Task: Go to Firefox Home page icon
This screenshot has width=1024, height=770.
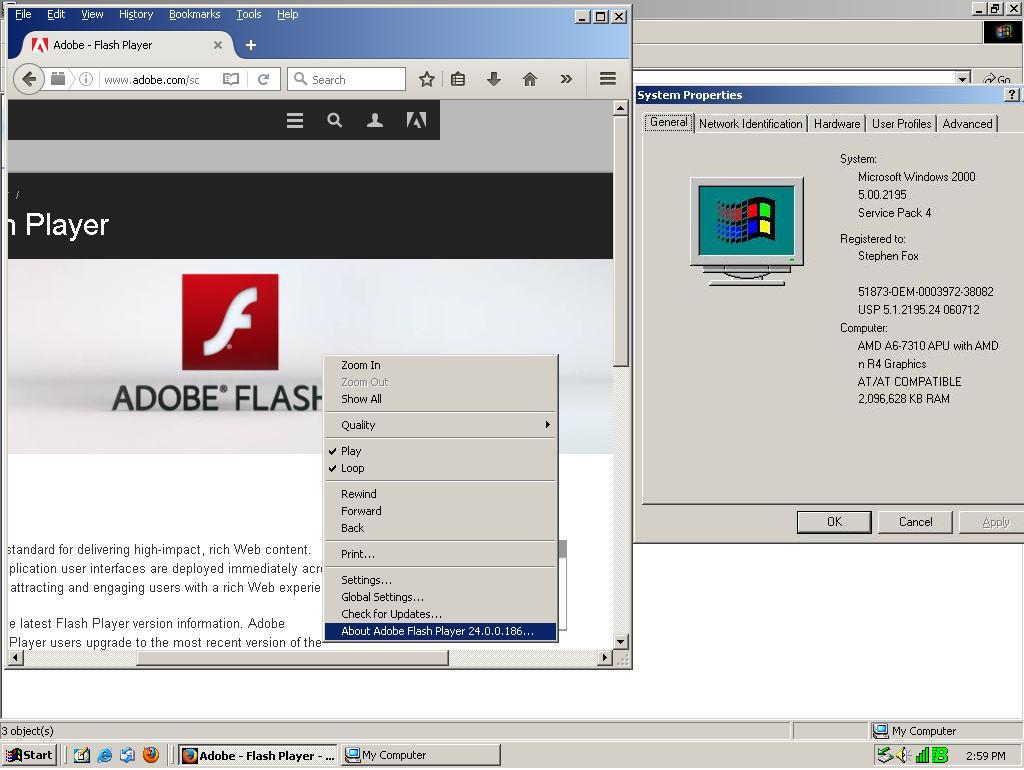Action: coord(530,80)
